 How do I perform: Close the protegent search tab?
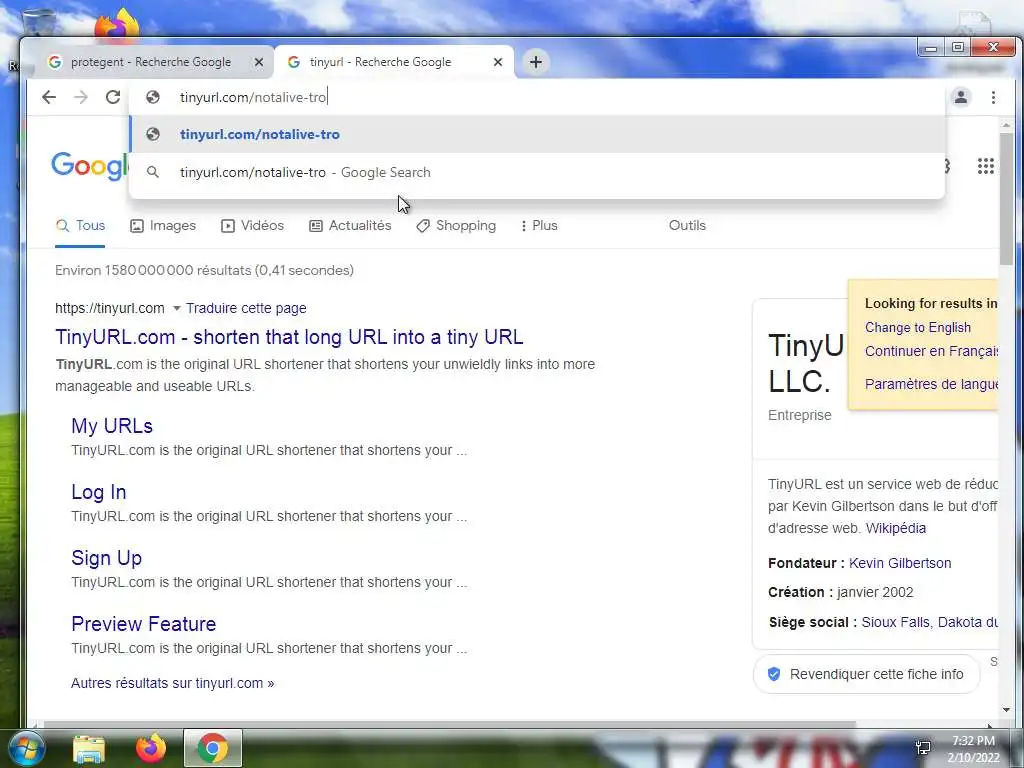click(x=259, y=62)
